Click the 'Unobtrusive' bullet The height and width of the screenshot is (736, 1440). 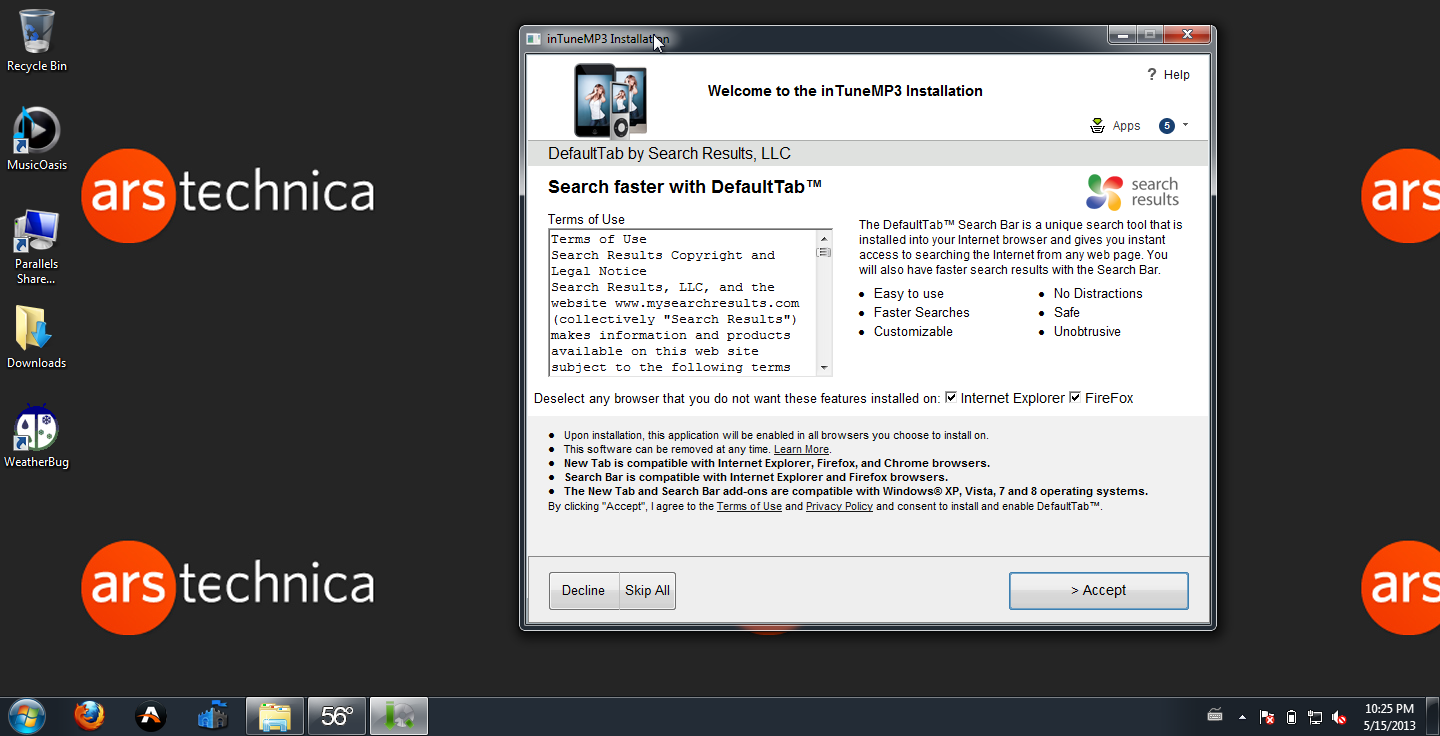1087,331
